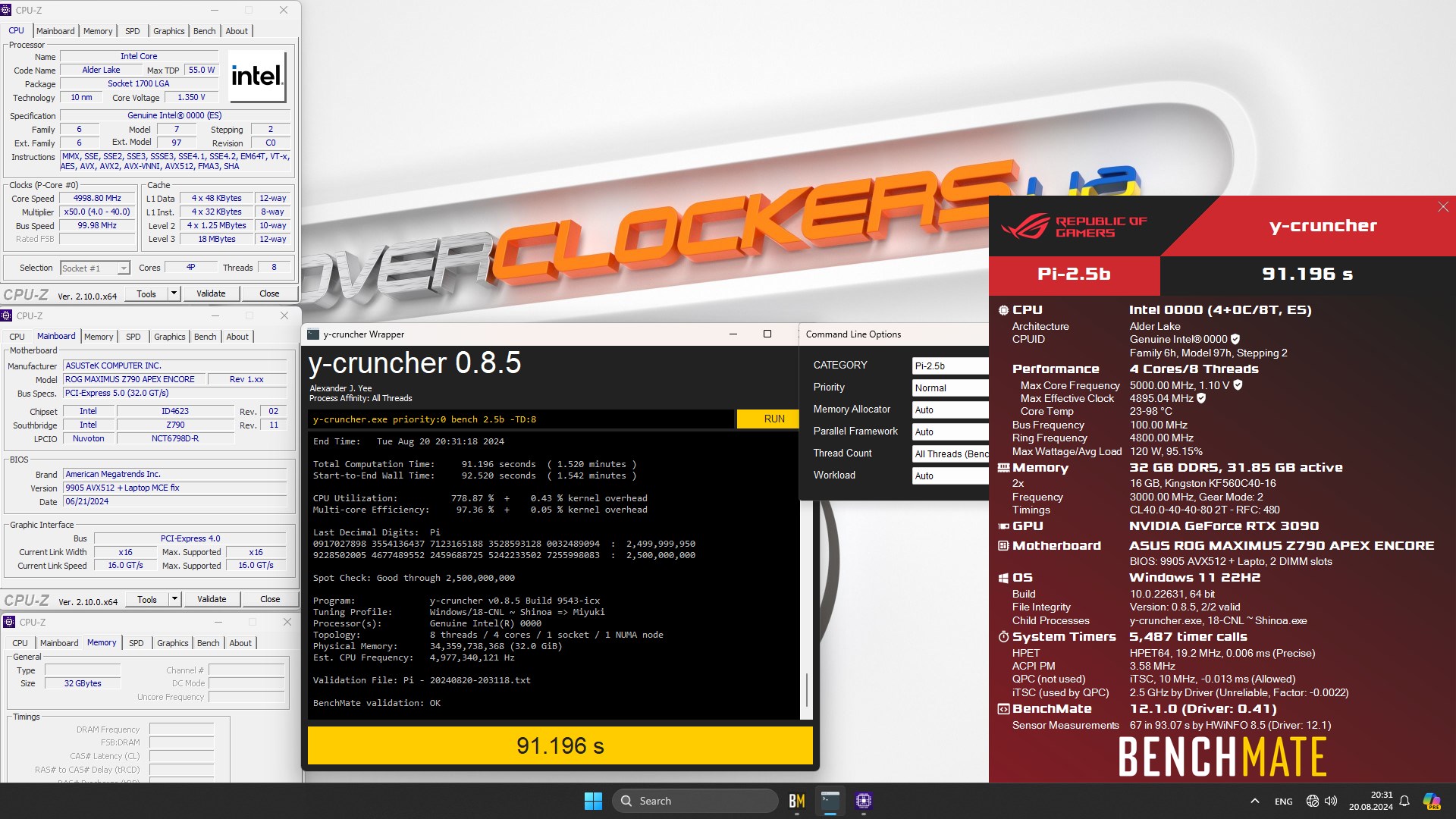Click the yellow 91.196 s result bar
The image size is (1456, 819).
560,745
